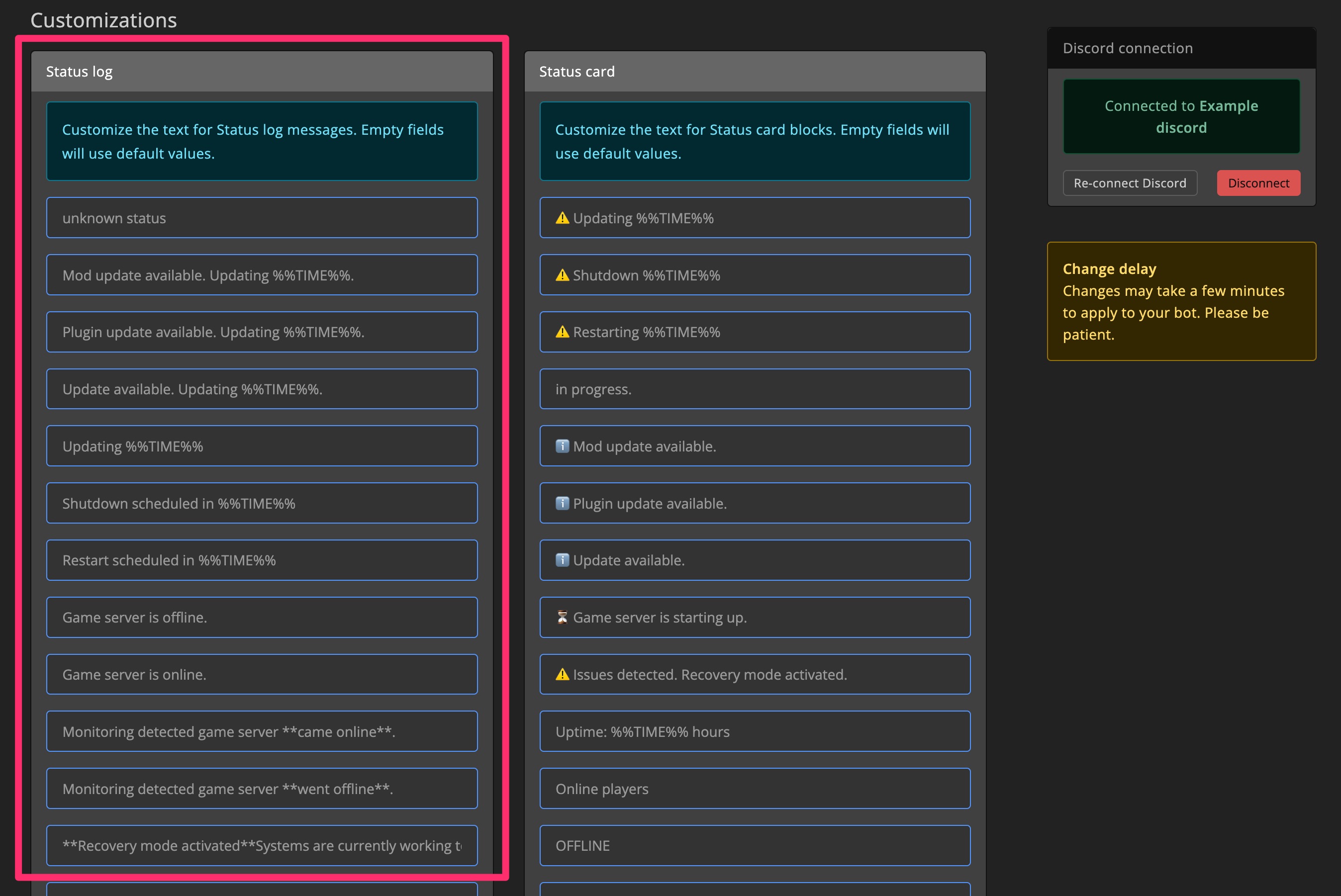This screenshot has height=896, width=1341.
Task: Click the warning icon in the Updating %%TIME%% card field
Action: [x=563, y=217]
